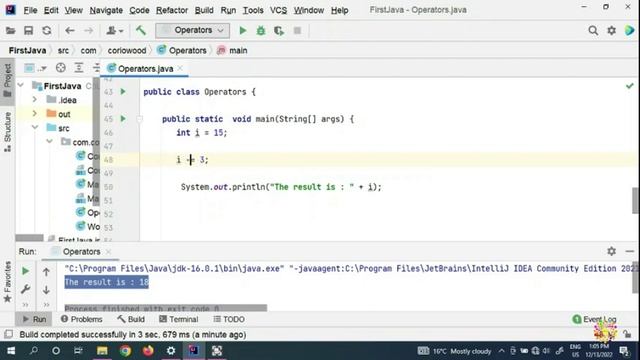Click the Open folder toolbar icon
The width and height of the screenshot is (640, 360).
click(x=11, y=31)
